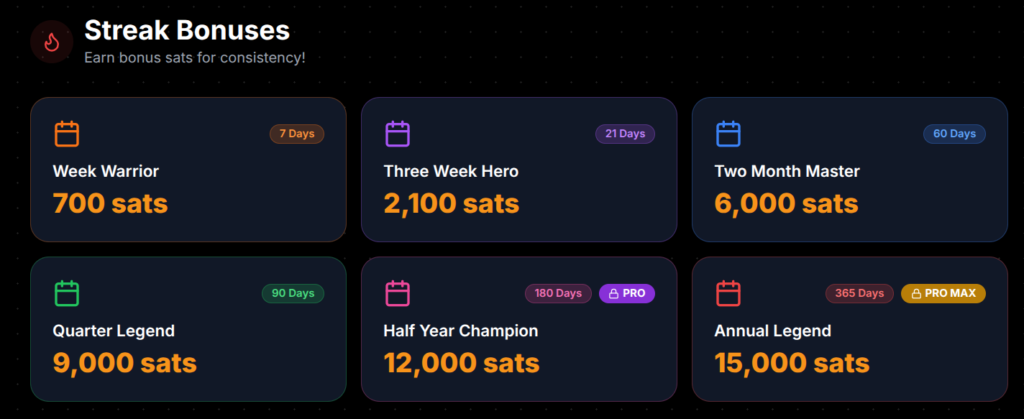The width and height of the screenshot is (1024, 419).
Task: Open the Two Month Master card title
Action: (x=787, y=171)
